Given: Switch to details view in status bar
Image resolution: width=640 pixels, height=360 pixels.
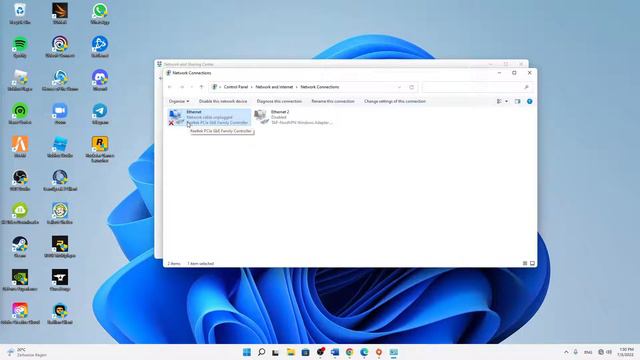Looking at the screenshot, I should click(x=525, y=264).
